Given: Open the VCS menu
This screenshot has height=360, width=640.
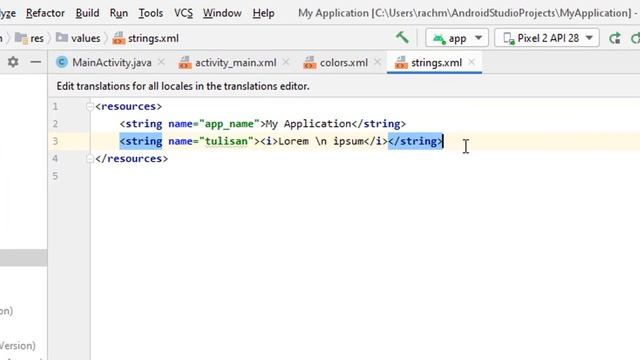Looking at the screenshot, I should tap(183, 13).
